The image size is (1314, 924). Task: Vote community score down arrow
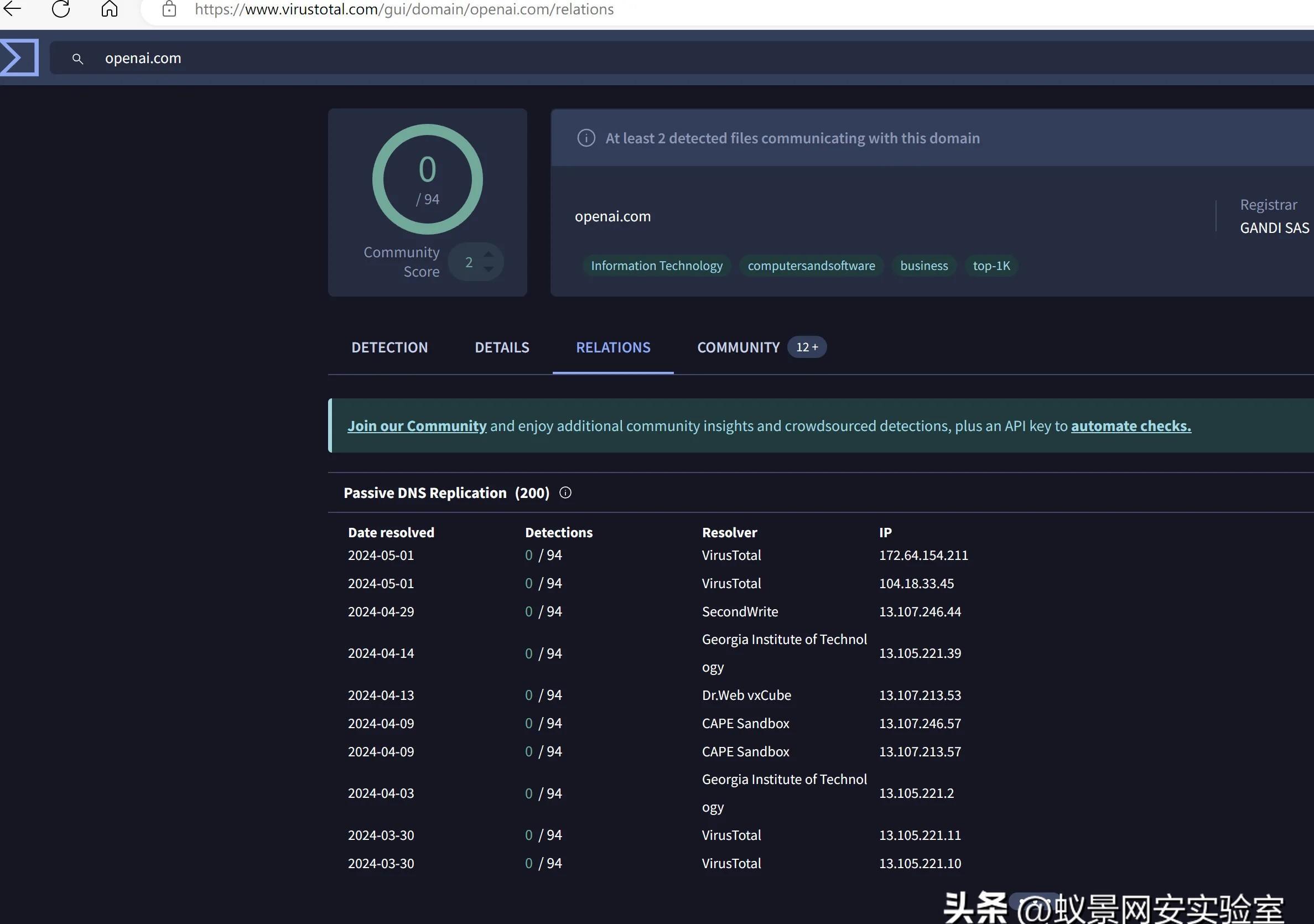[x=488, y=269]
